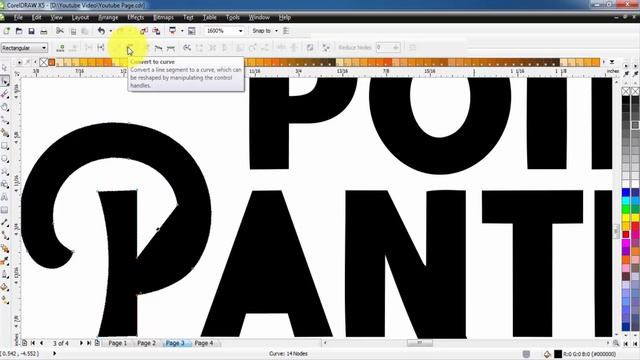Select the Pick tool

click(x=4, y=68)
